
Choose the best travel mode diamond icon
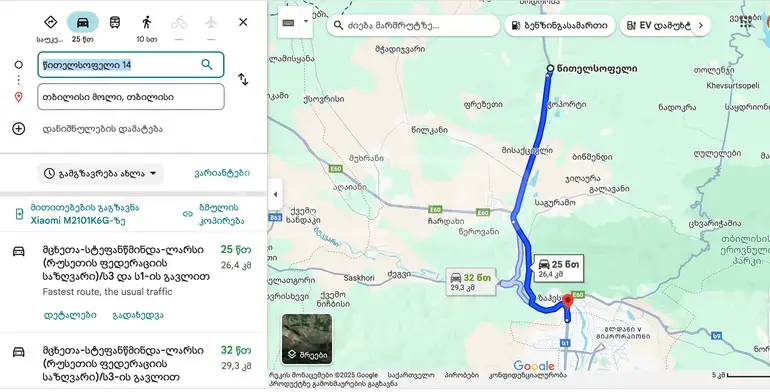pos(51,23)
